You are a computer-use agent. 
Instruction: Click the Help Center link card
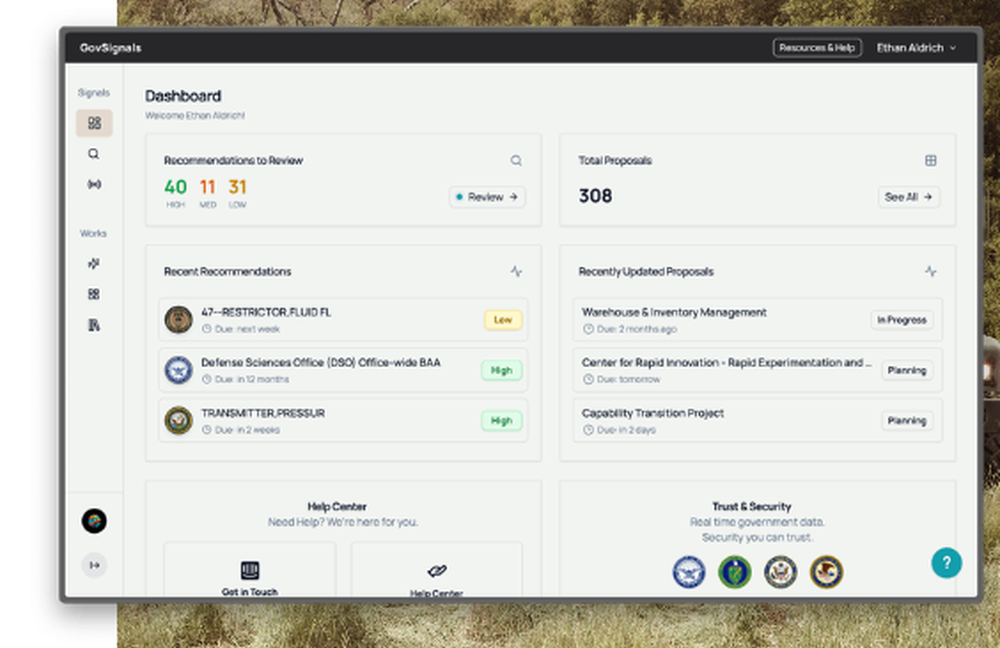(x=437, y=570)
